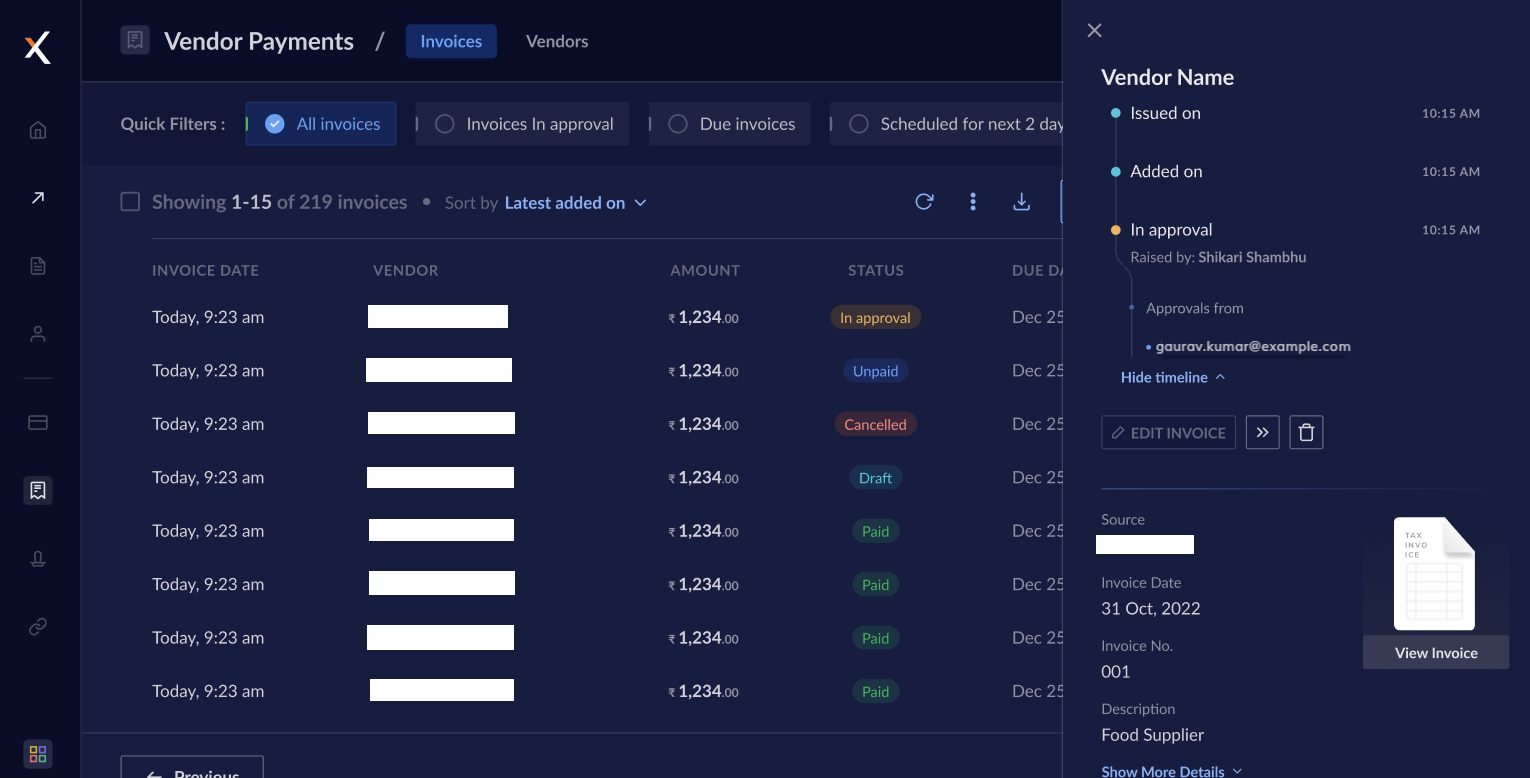
Task: Open the link icon in sidebar
Action: pos(38,626)
